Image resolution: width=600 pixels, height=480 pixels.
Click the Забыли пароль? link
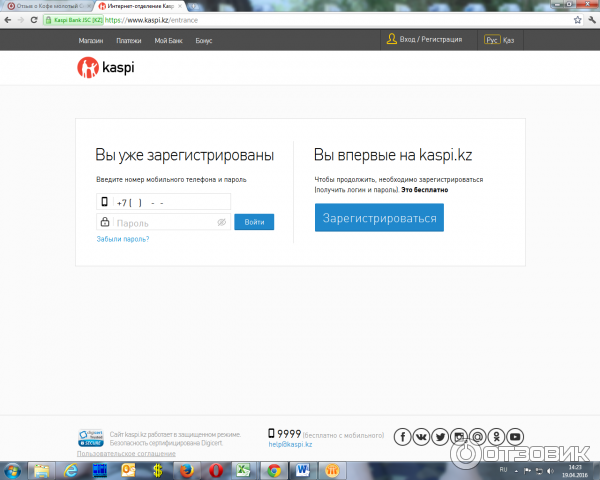122,239
